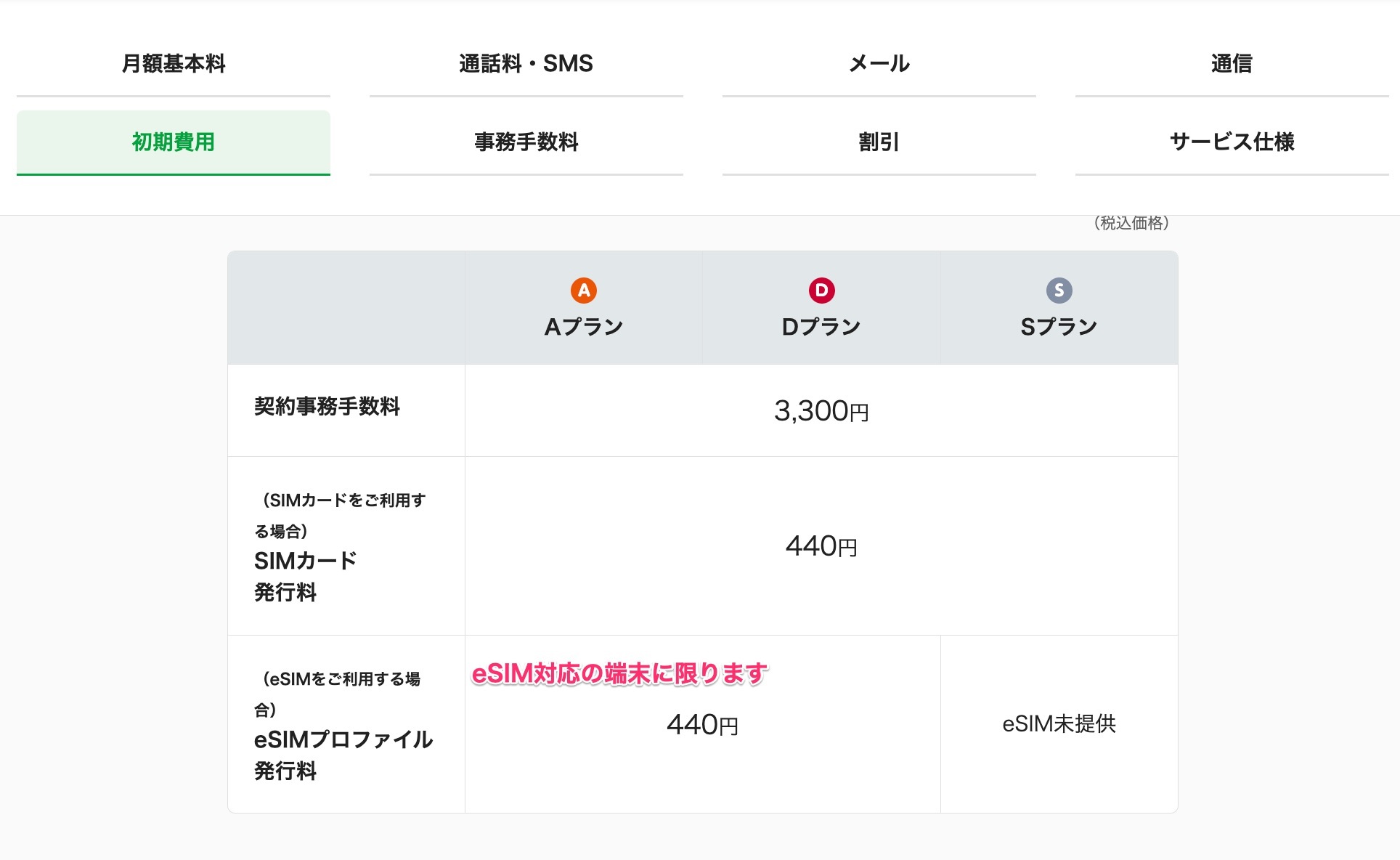Click the orange A plan icon

point(583,291)
